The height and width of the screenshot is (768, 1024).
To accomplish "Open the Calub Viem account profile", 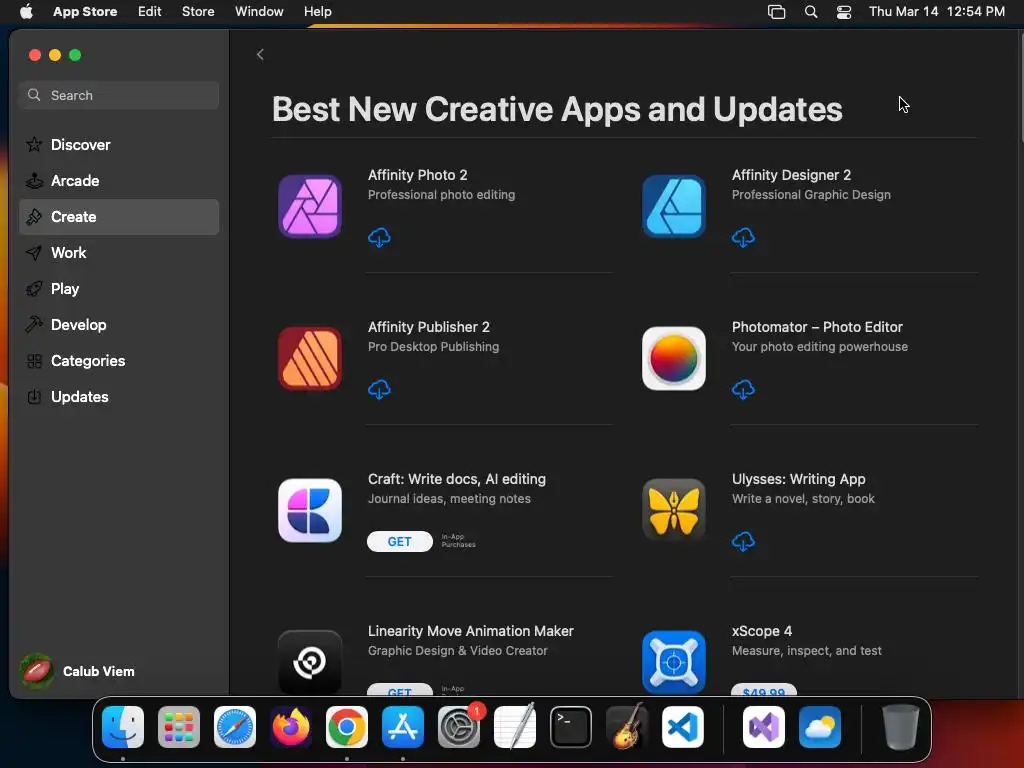I will click(78, 671).
